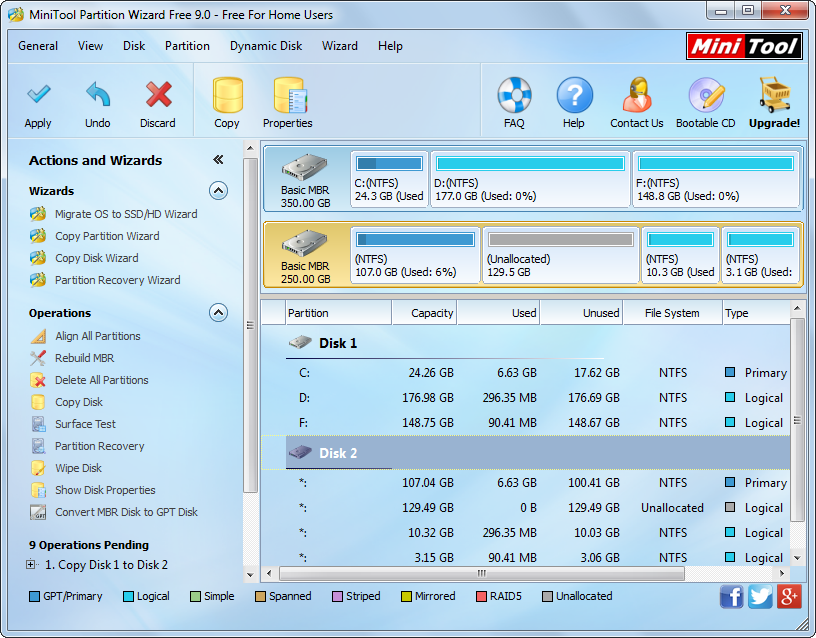Image resolution: width=816 pixels, height=638 pixels.
Task: Open the Google Plus share icon
Action: tap(789, 596)
